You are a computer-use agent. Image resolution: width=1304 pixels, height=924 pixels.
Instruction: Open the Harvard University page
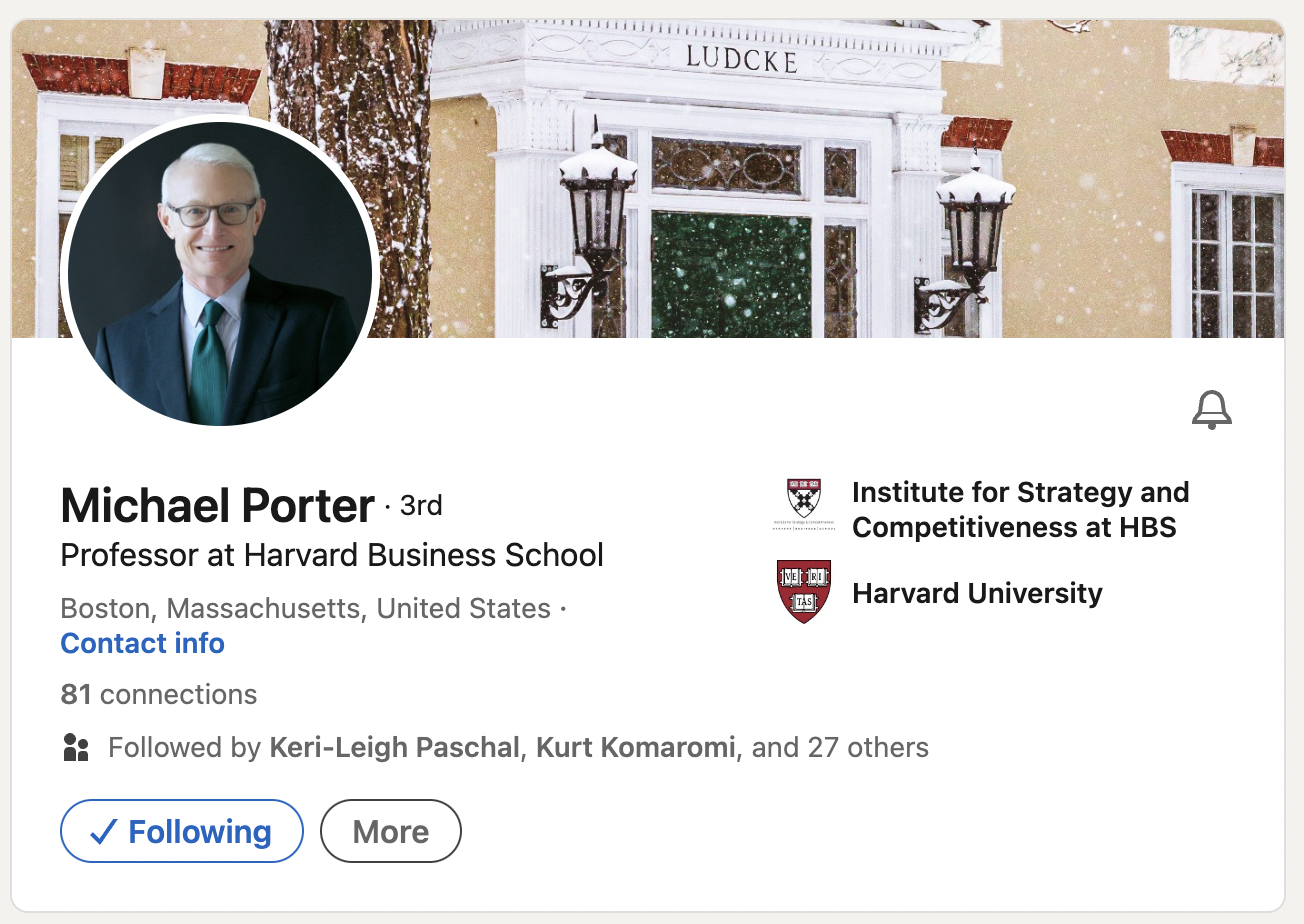(x=976, y=592)
